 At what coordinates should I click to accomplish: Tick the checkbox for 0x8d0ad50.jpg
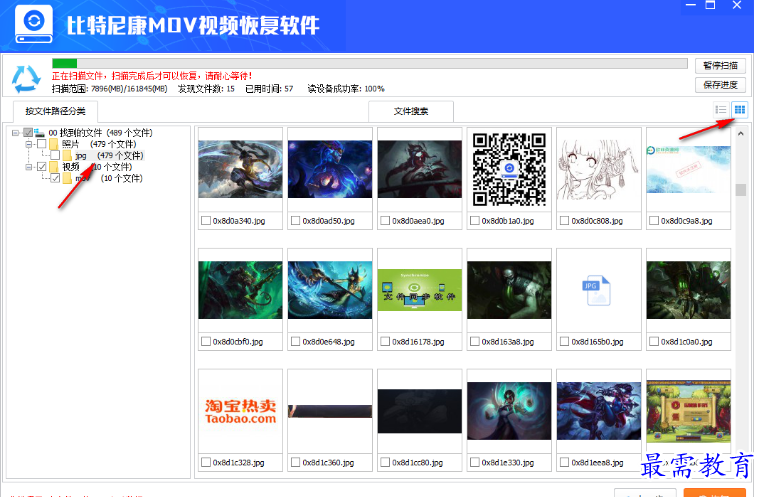pyautogui.click(x=295, y=221)
